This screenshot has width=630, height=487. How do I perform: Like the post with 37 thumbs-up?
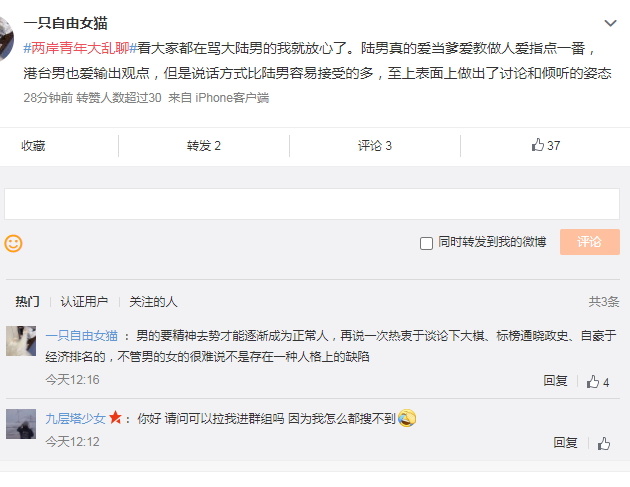coord(545,145)
